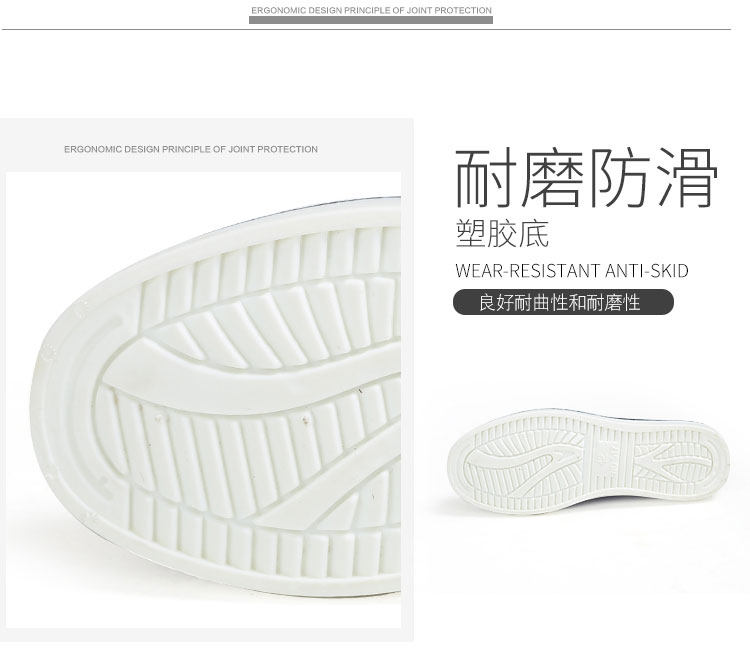Click the character 耐 in the heading
The image size is (750, 653).
[x=486, y=178]
